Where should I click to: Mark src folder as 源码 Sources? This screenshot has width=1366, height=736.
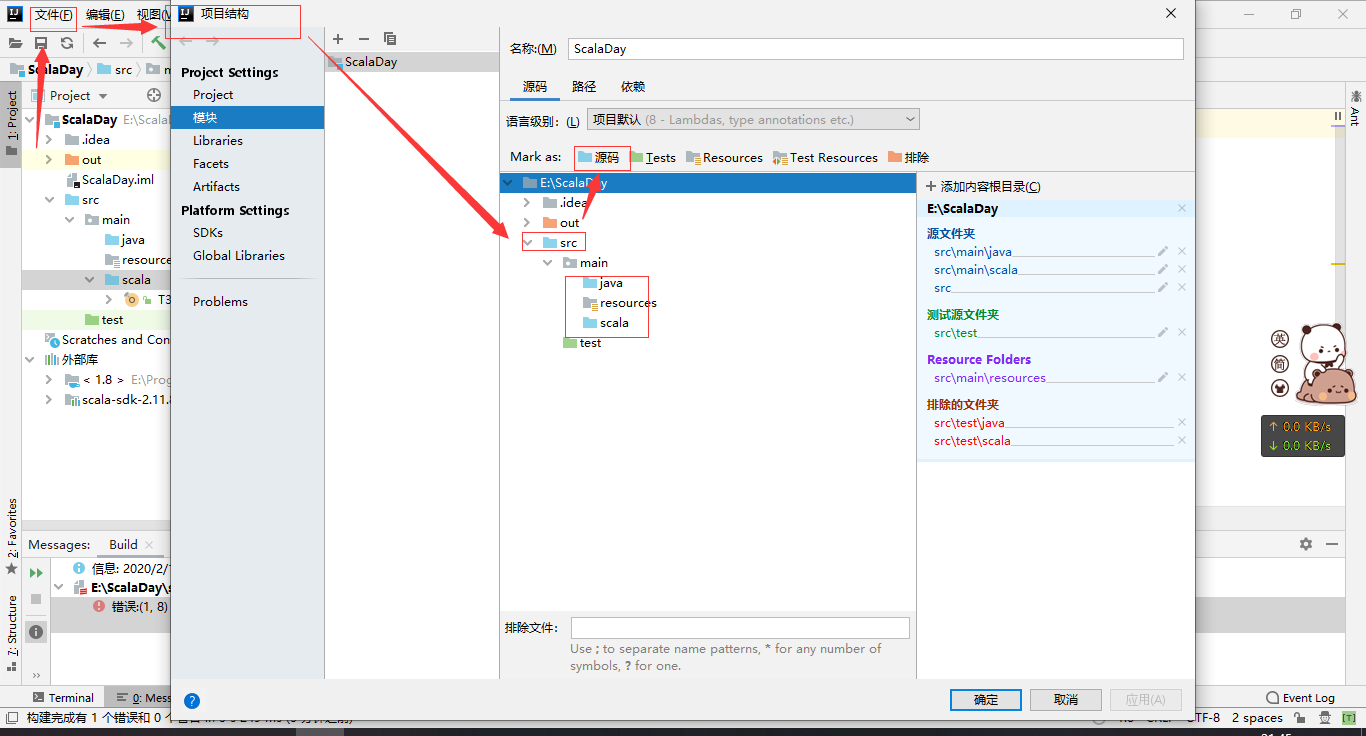coord(603,157)
